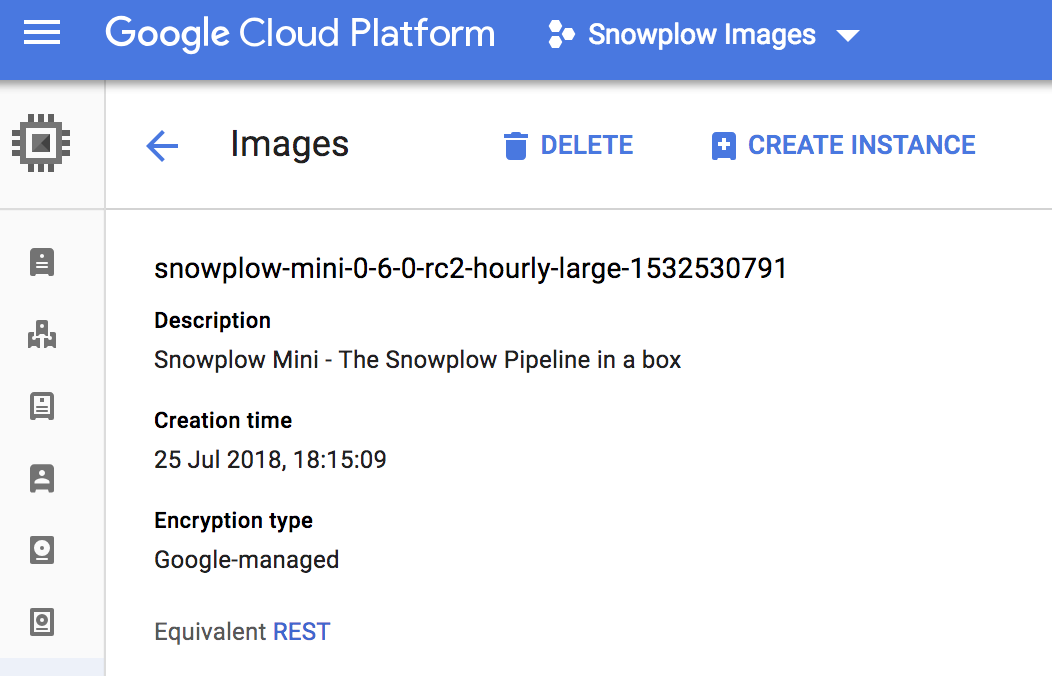This screenshot has width=1052, height=676.
Task: Open Instance groups from the sidebar
Action: (x=42, y=334)
